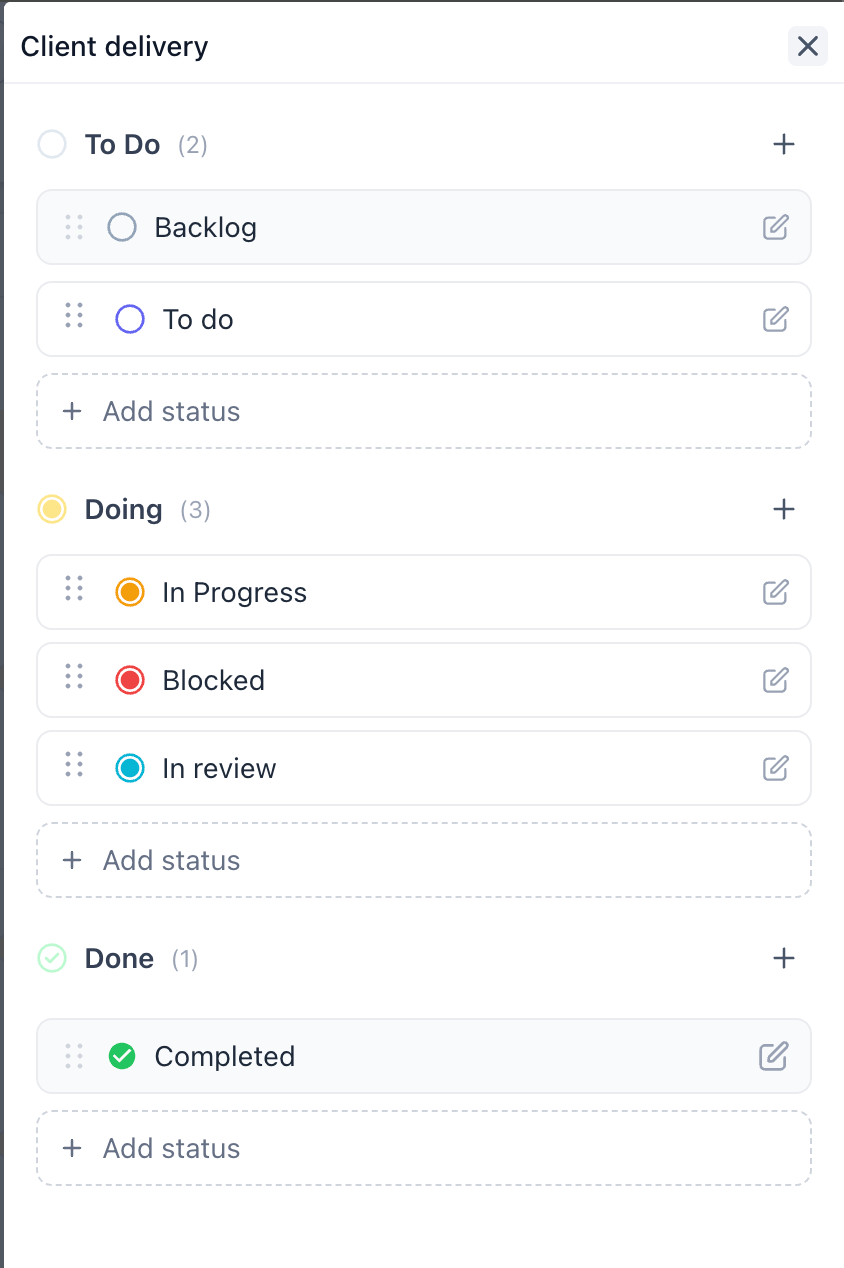Click the Completed green checkmark icon
The width and height of the screenshot is (844, 1268).
[x=122, y=1056]
